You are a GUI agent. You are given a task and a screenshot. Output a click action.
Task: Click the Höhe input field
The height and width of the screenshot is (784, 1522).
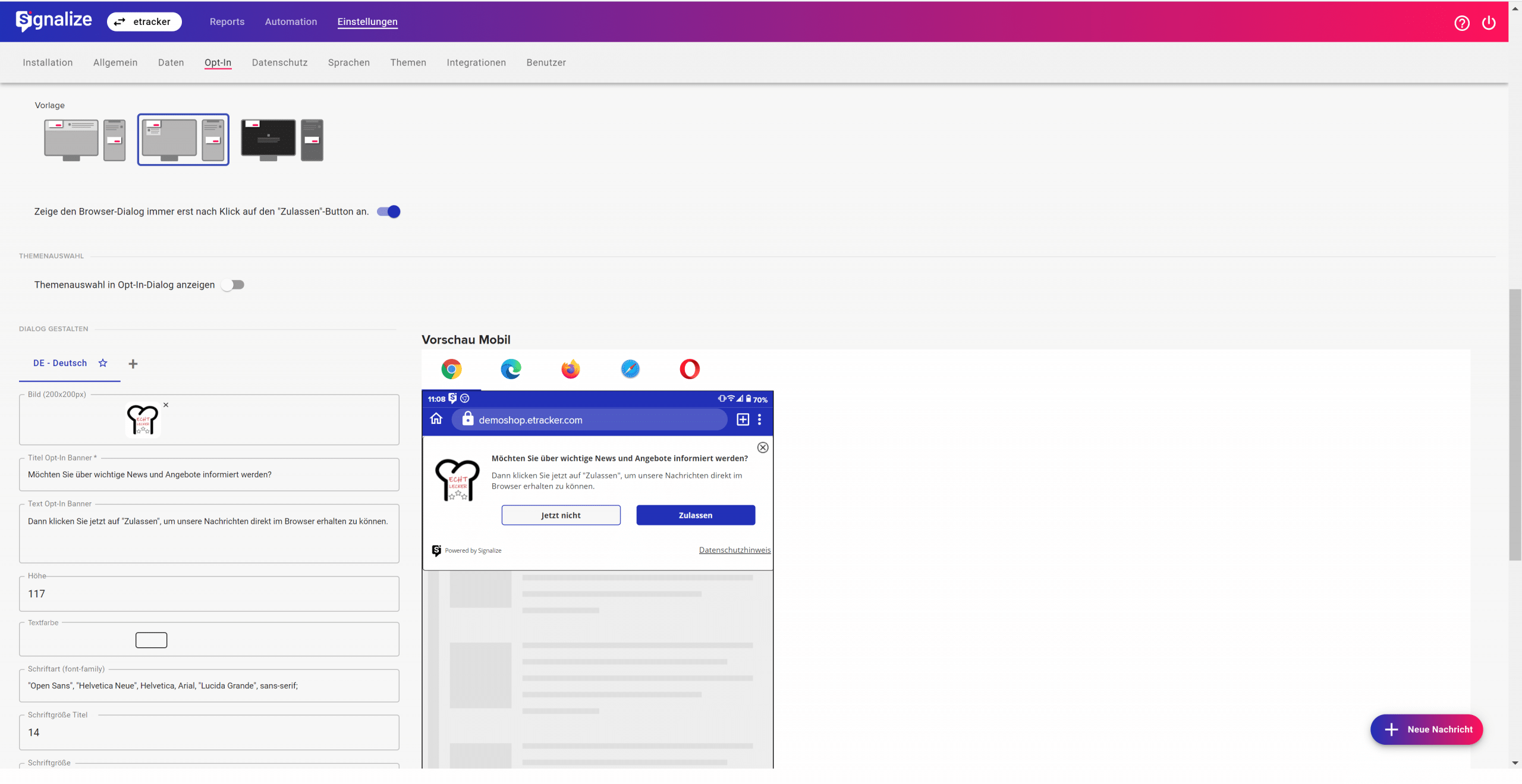coord(209,594)
